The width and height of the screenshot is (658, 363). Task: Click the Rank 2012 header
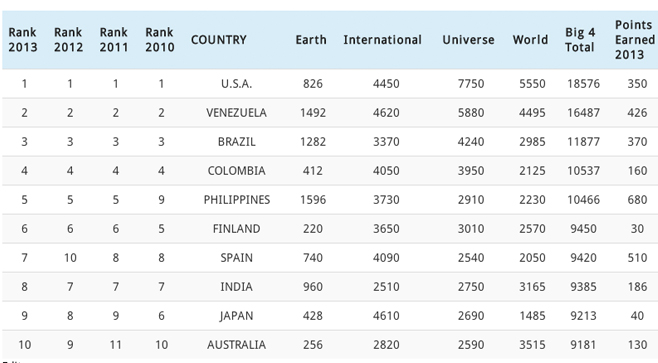point(68,40)
